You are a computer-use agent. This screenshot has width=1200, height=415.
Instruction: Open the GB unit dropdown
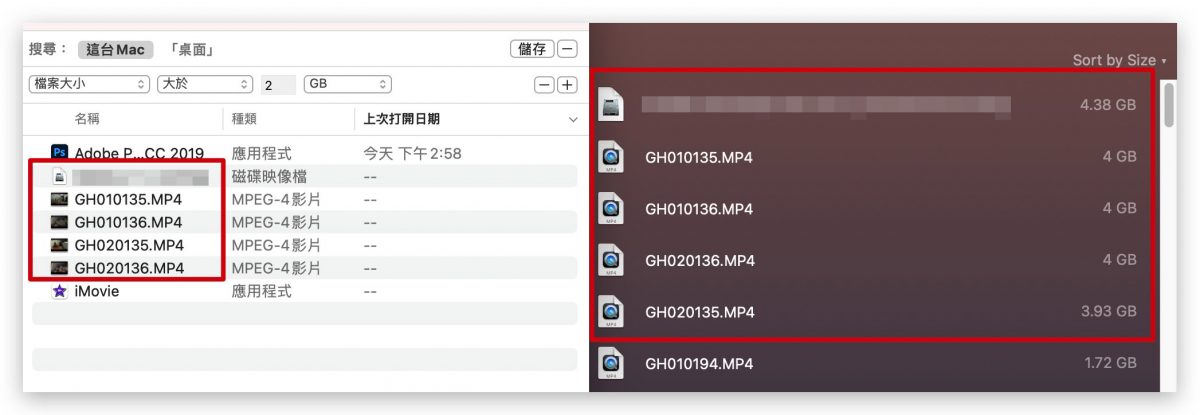(347, 84)
